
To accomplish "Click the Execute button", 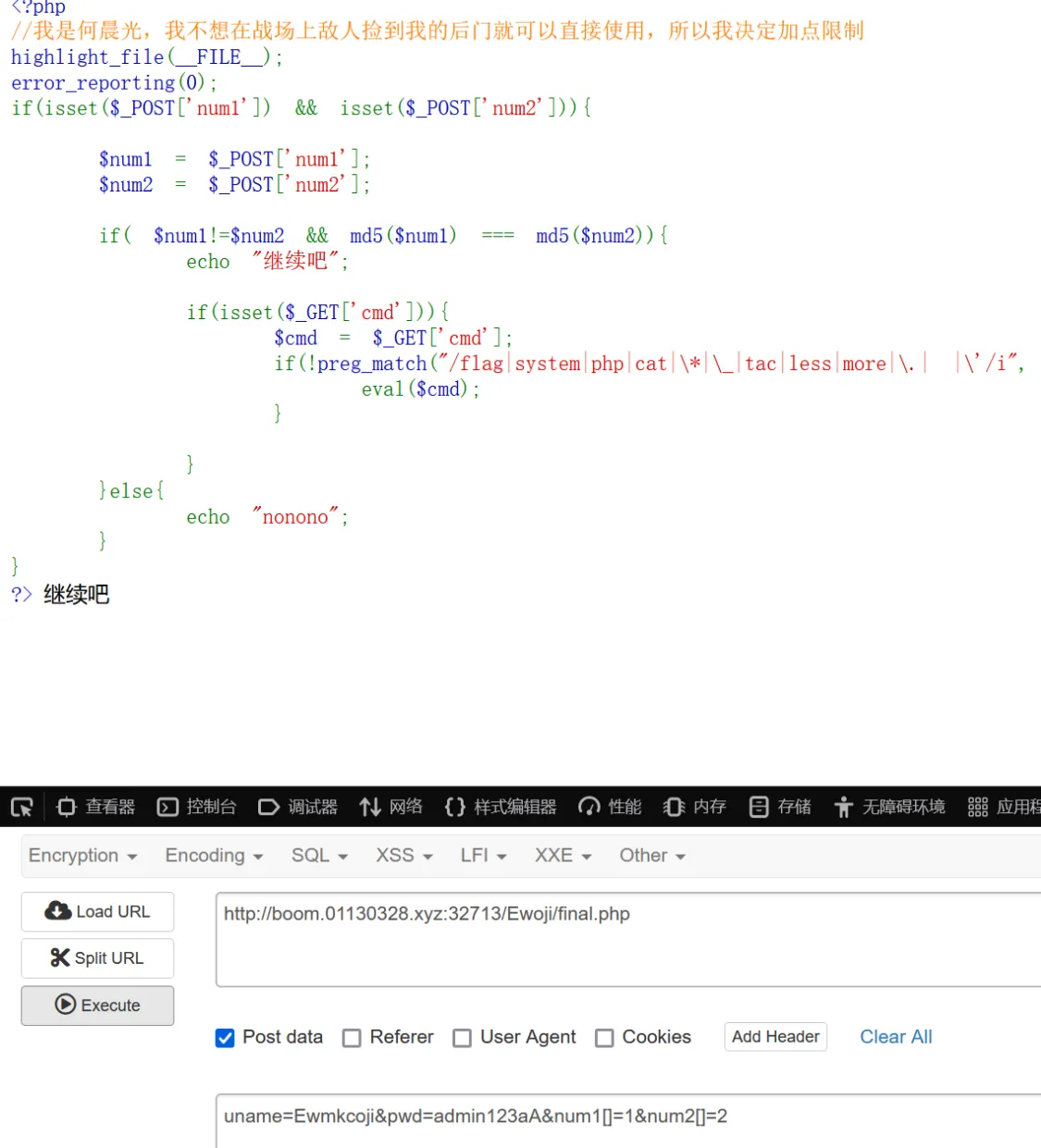I will [x=97, y=1006].
